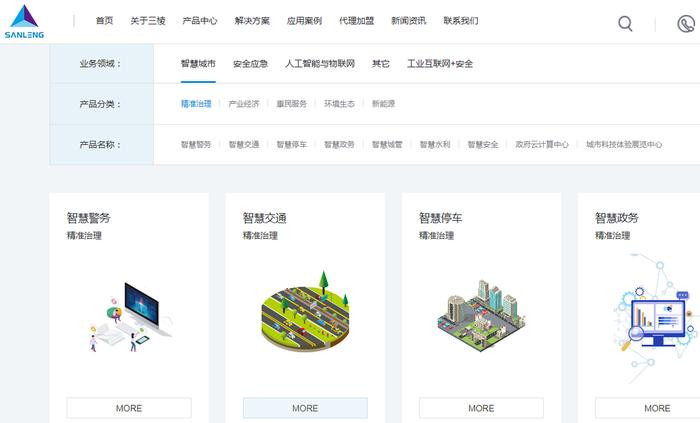
Task: Click 精准治理 subtitle under 智慧交通
Action: click(260, 235)
